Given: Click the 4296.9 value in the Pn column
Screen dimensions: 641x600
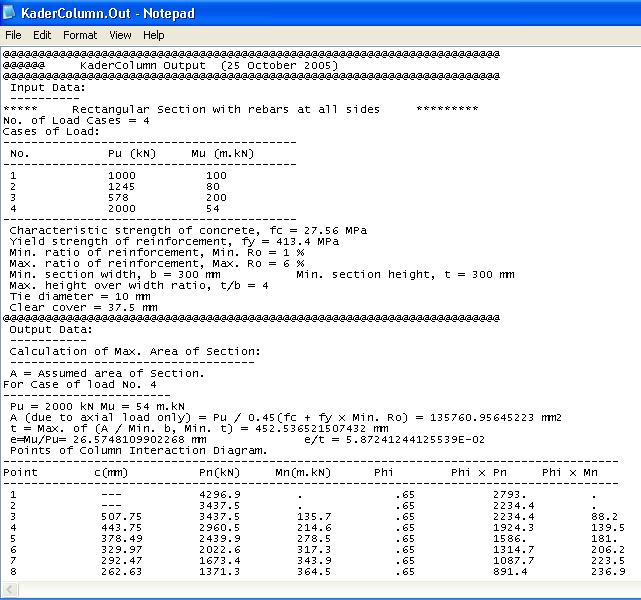Looking at the screenshot, I should pos(220,494).
